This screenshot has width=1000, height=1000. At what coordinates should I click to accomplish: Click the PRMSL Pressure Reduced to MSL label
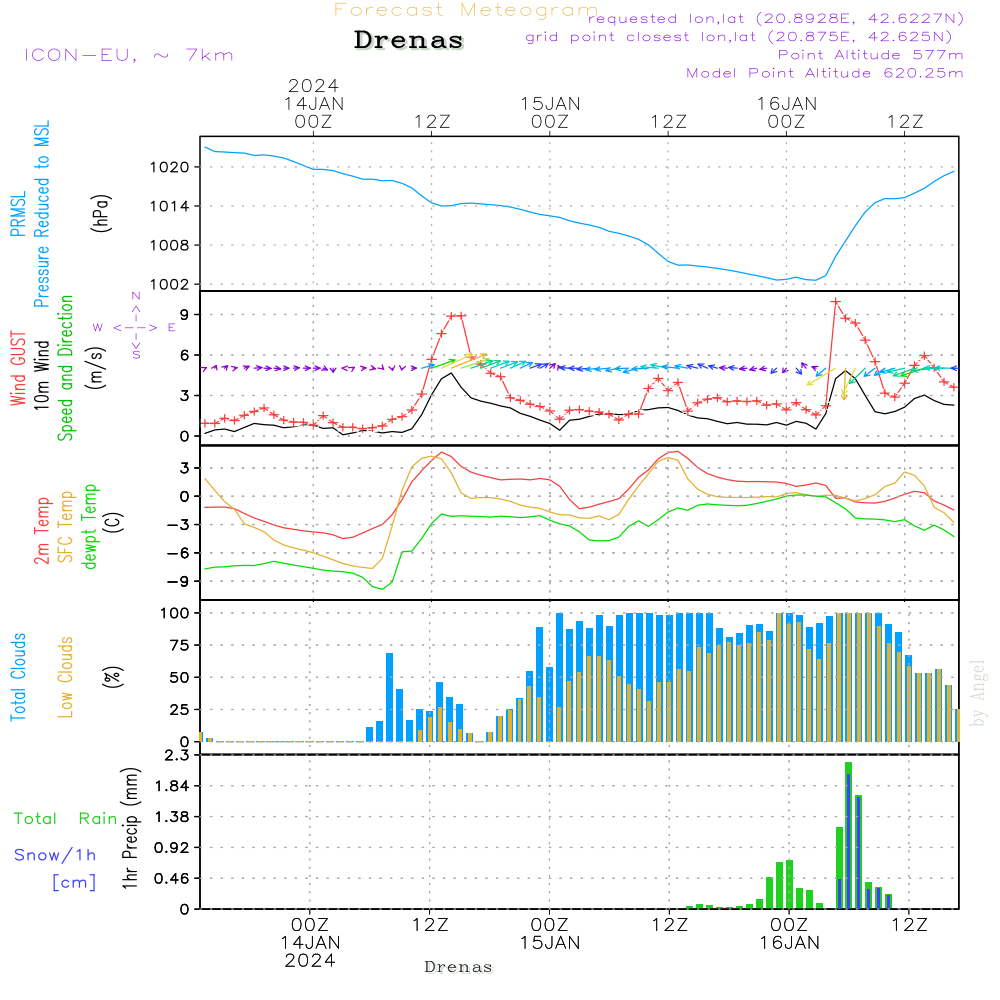click(30, 214)
